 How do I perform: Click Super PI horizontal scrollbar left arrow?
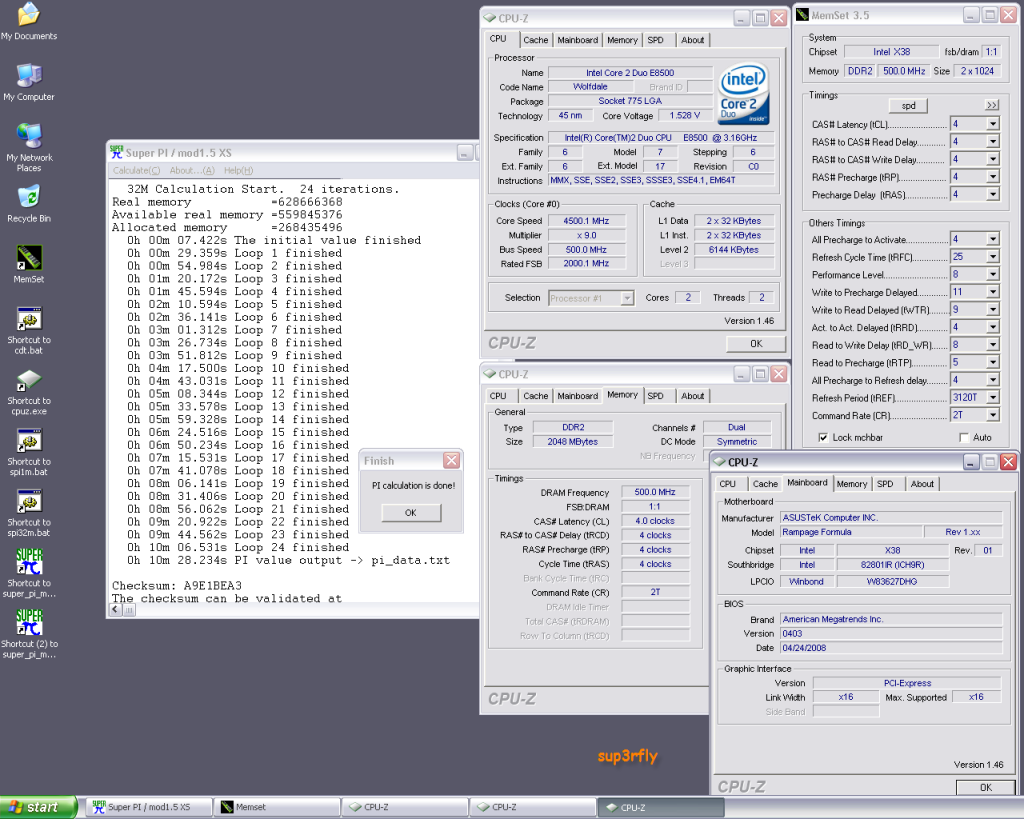point(116,609)
